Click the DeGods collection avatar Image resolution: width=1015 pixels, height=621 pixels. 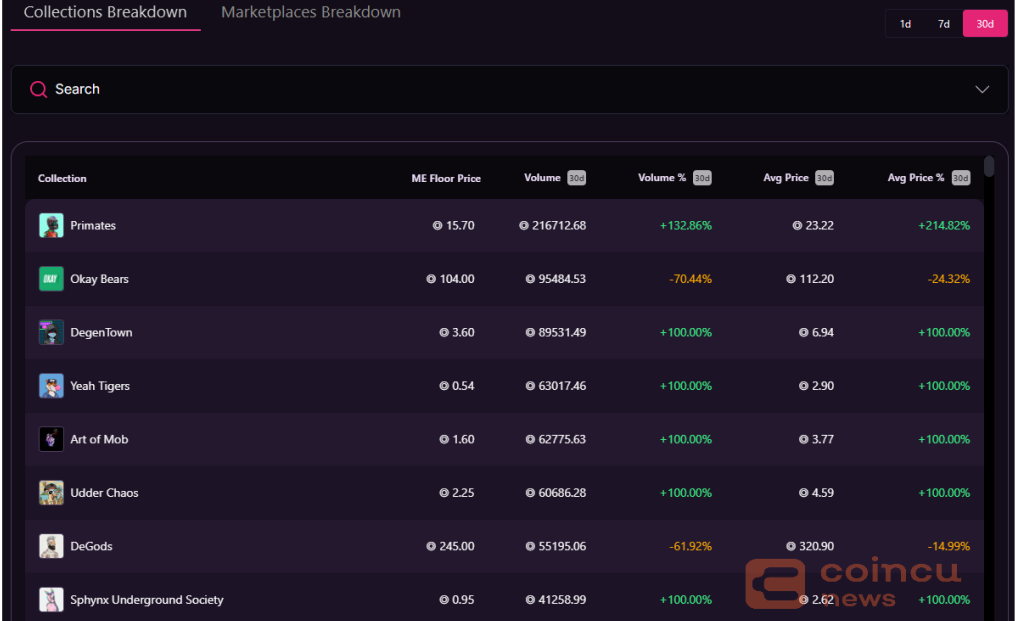[x=51, y=547]
